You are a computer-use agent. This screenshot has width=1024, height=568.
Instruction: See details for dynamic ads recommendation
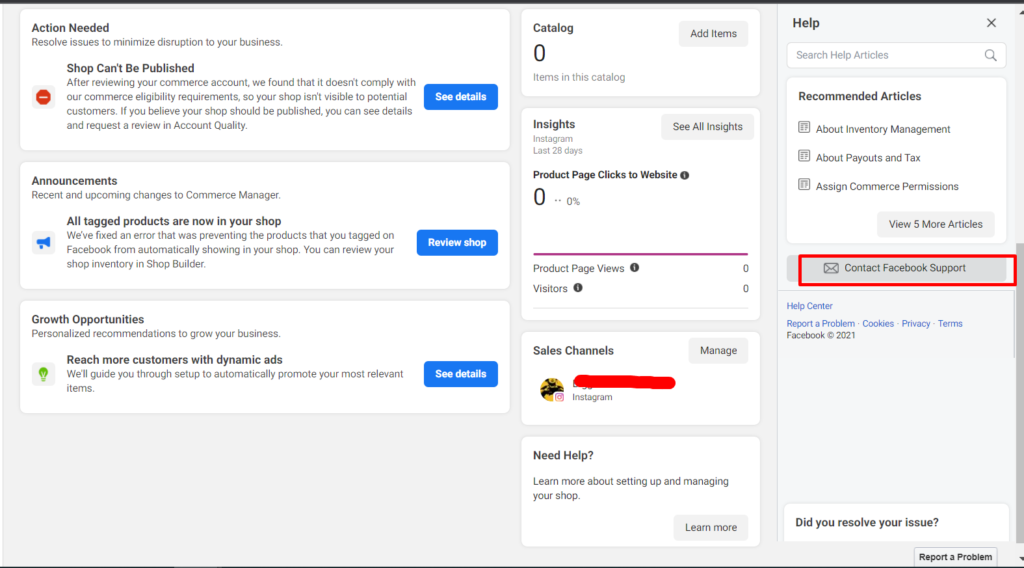click(x=460, y=374)
